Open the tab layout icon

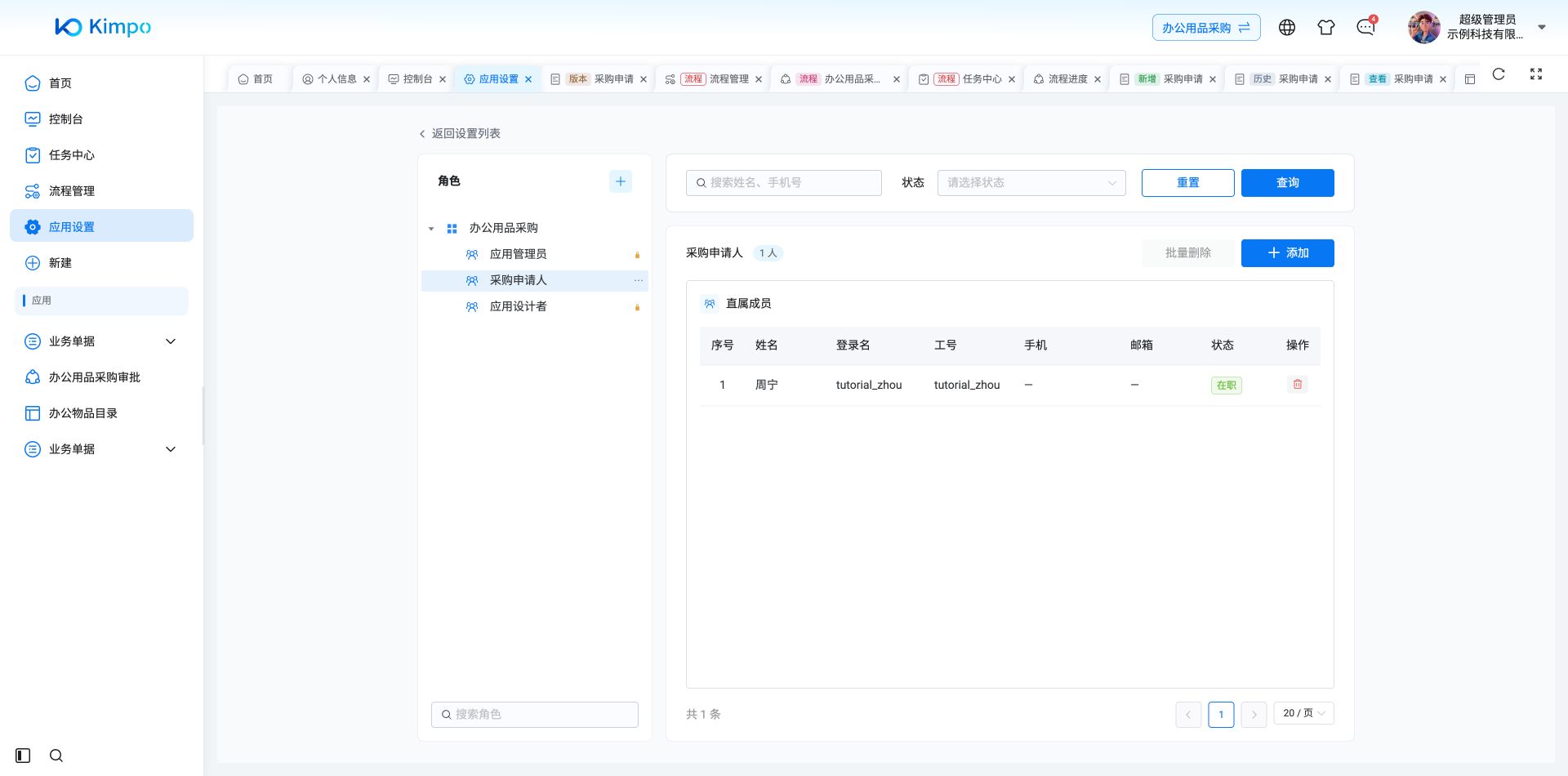(1470, 79)
